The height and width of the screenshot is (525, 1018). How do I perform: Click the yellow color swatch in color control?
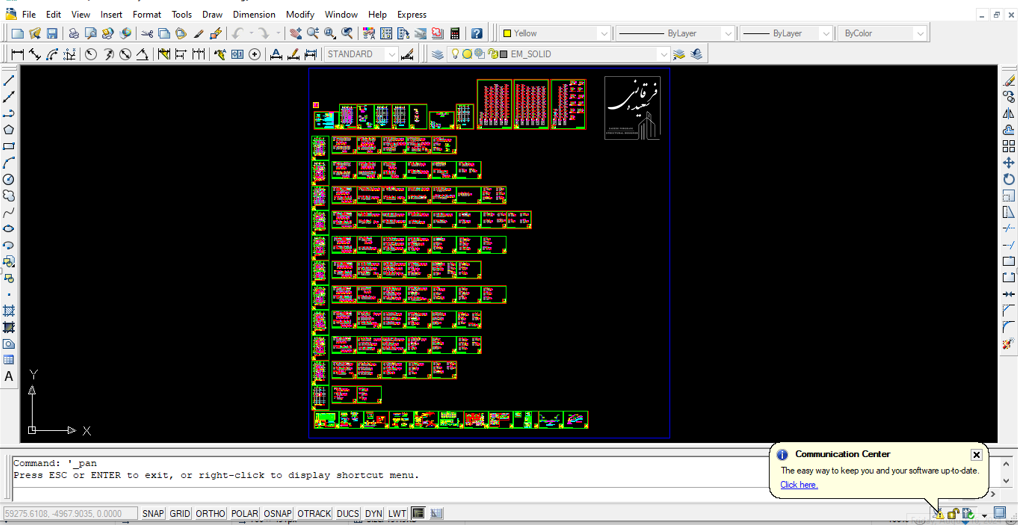point(507,34)
